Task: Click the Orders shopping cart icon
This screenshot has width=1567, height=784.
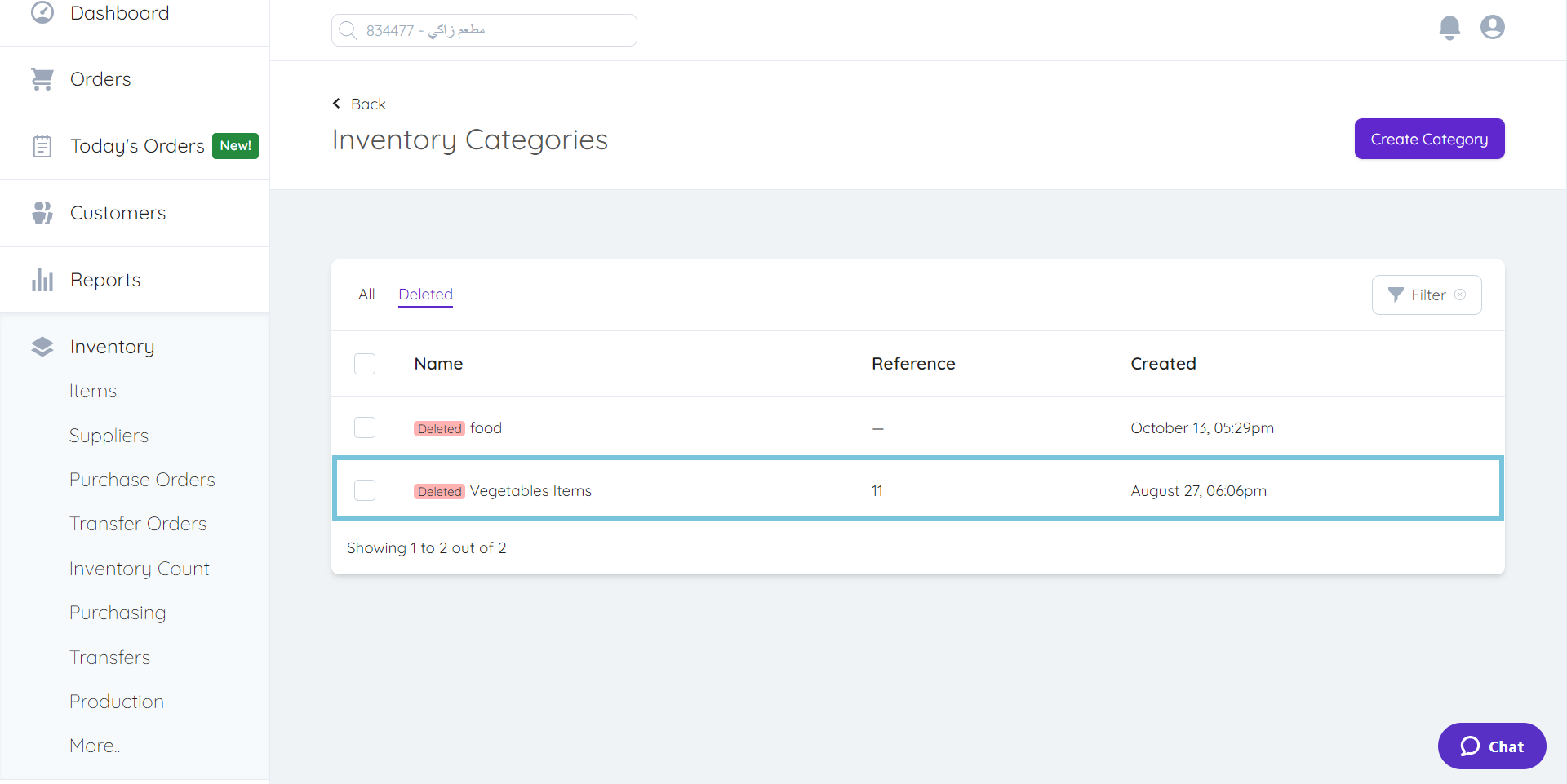Action: tap(42, 79)
